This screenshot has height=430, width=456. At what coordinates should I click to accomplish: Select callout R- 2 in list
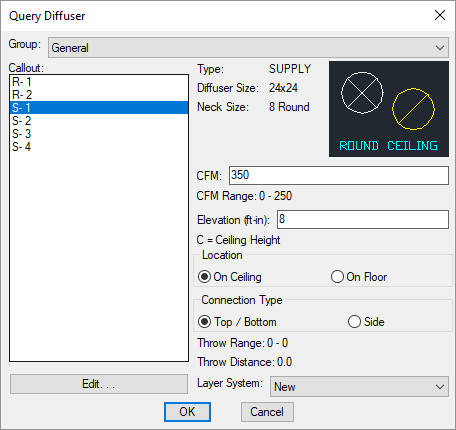(x=99, y=95)
